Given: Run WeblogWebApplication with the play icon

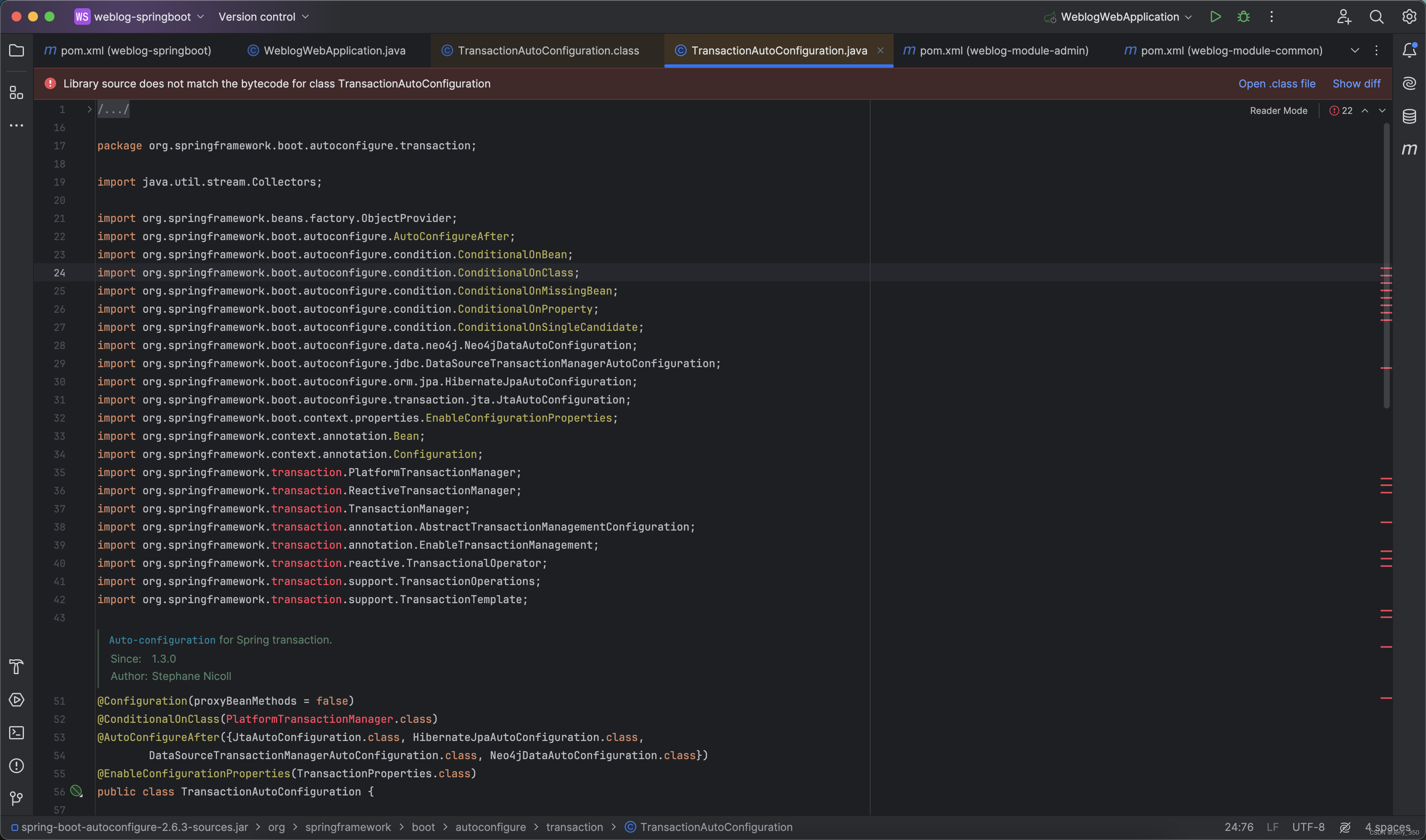Looking at the screenshot, I should click(1215, 17).
